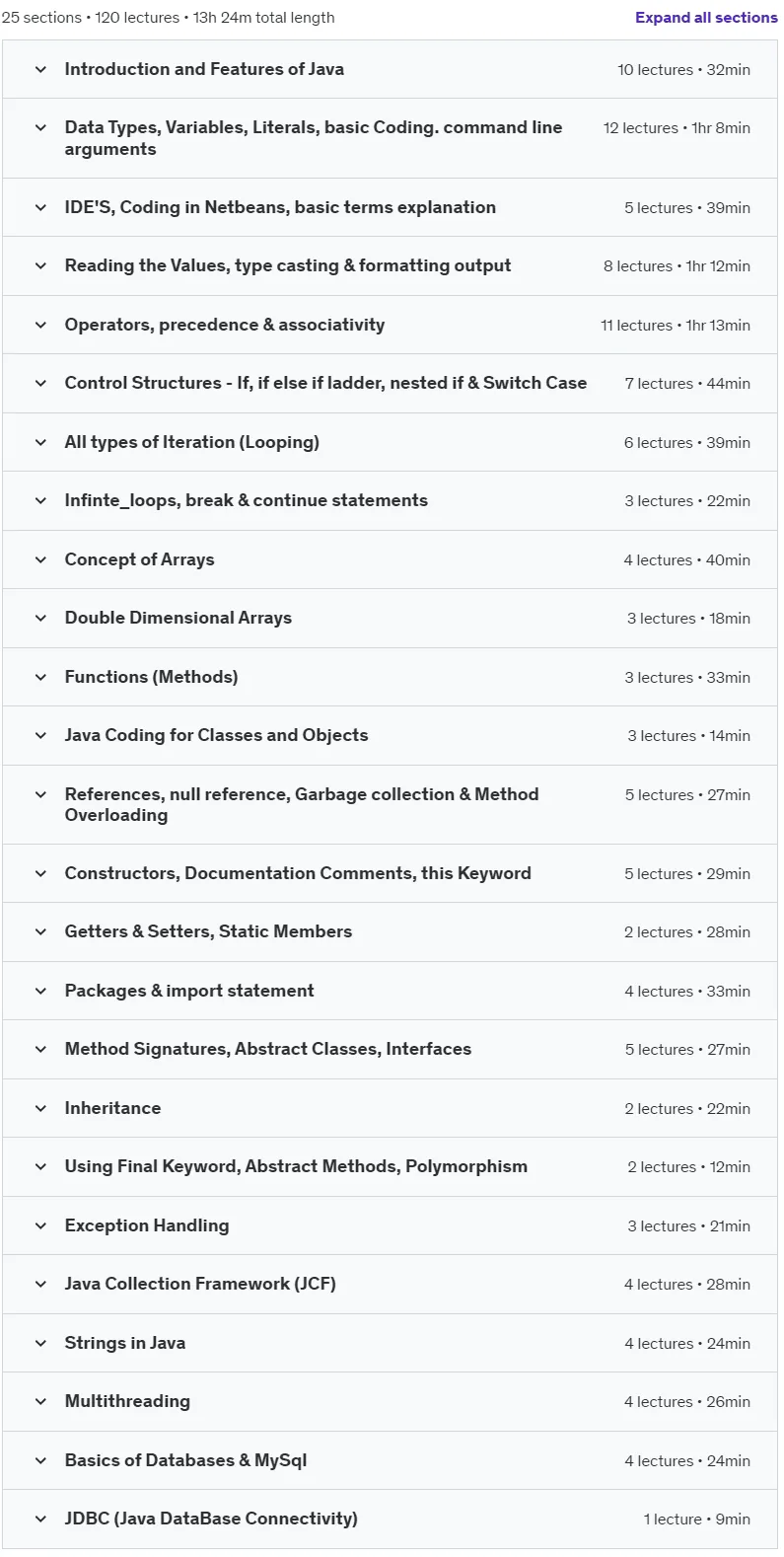Open Control Structures section title
This screenshot has width=784, height=1557.
325,383
